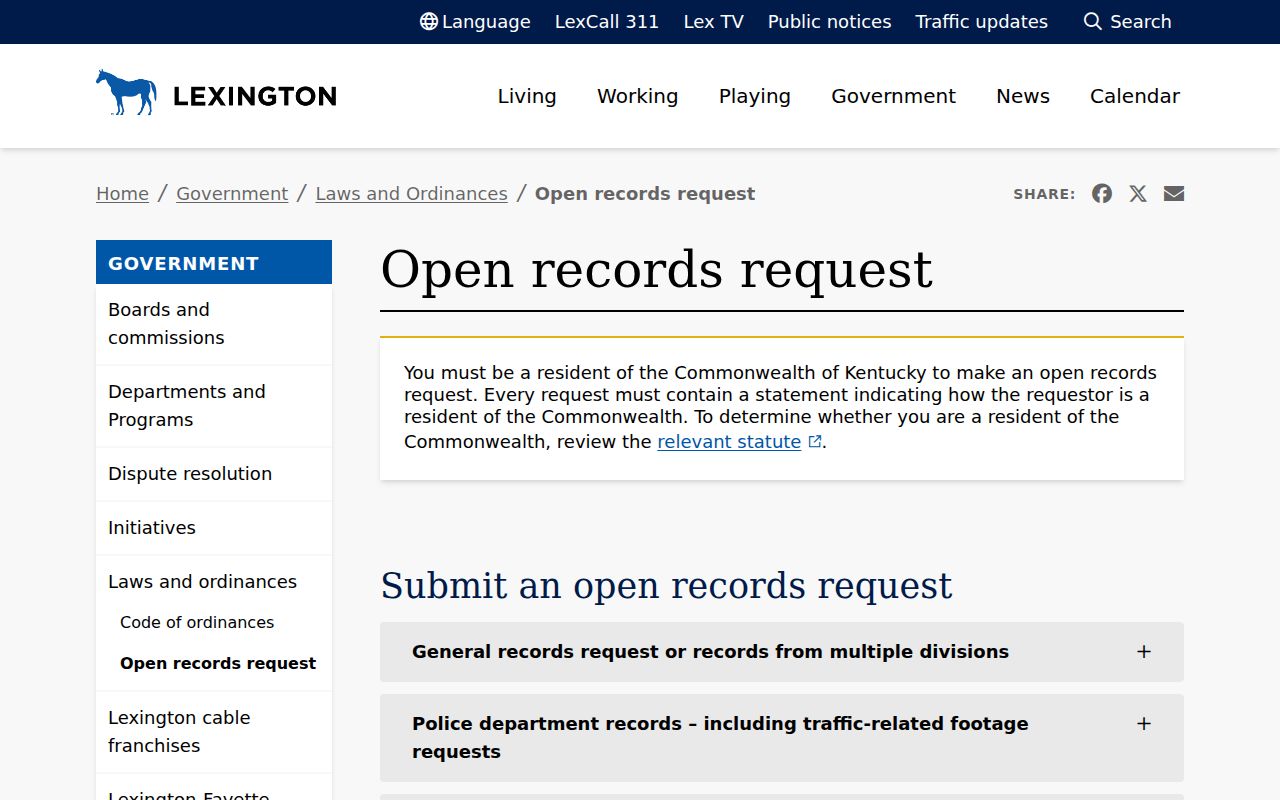The image size is (1280, 800).
Task: Open Lexington cable franchises sidebar item
Action: click(x=214, y=732)
